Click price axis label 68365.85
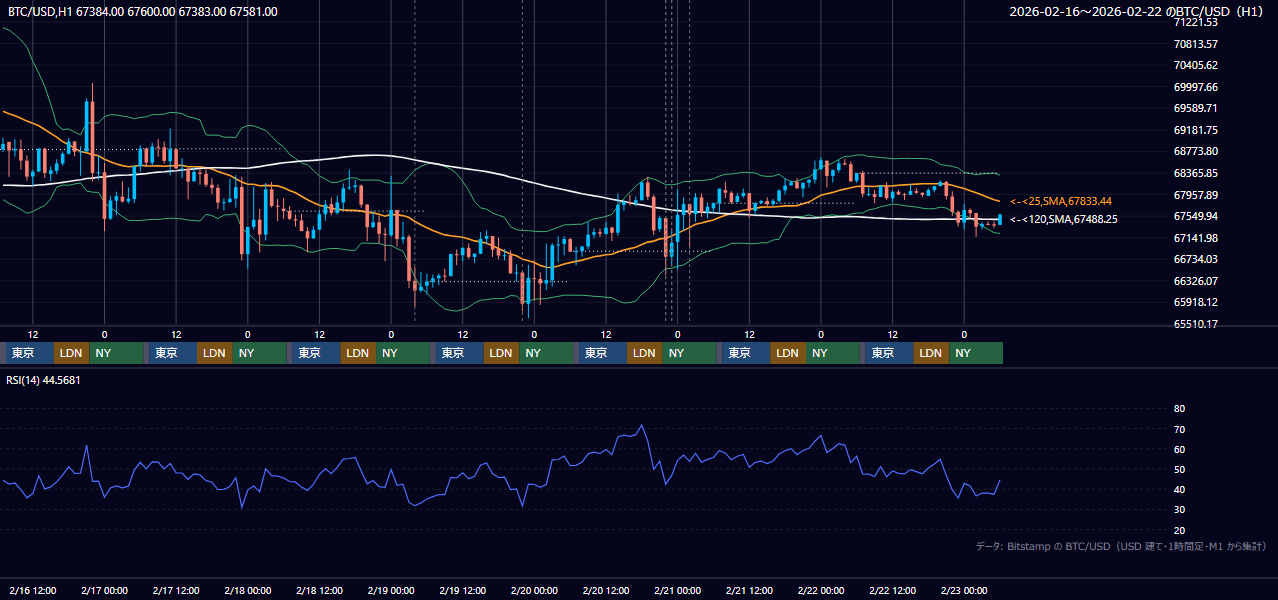The height and width of the screenshot is (600, 1278). (x=1195, y=173)
